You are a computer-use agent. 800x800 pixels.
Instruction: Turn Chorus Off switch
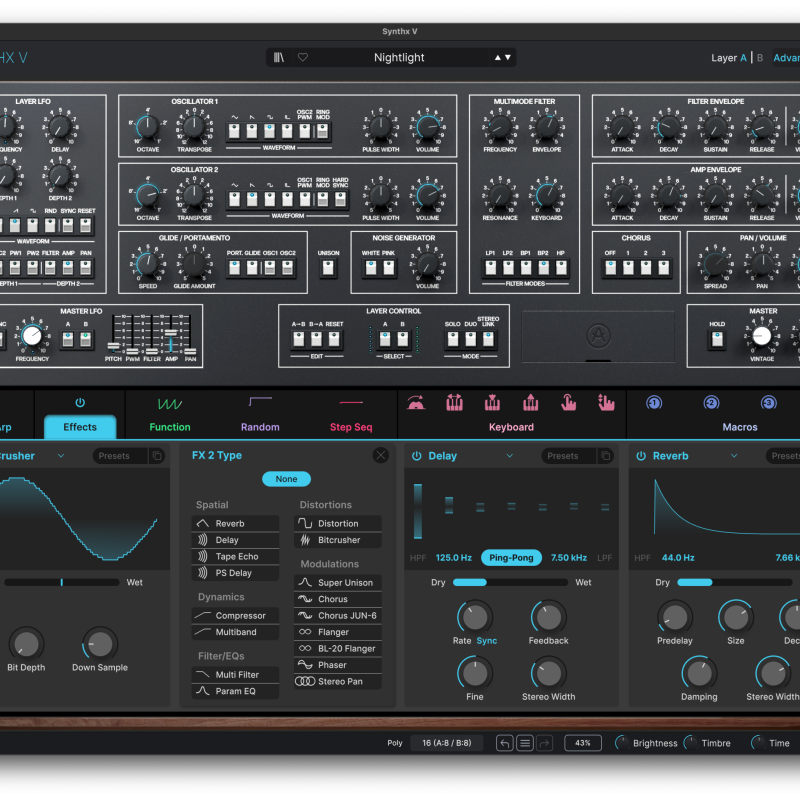[610, 268]
